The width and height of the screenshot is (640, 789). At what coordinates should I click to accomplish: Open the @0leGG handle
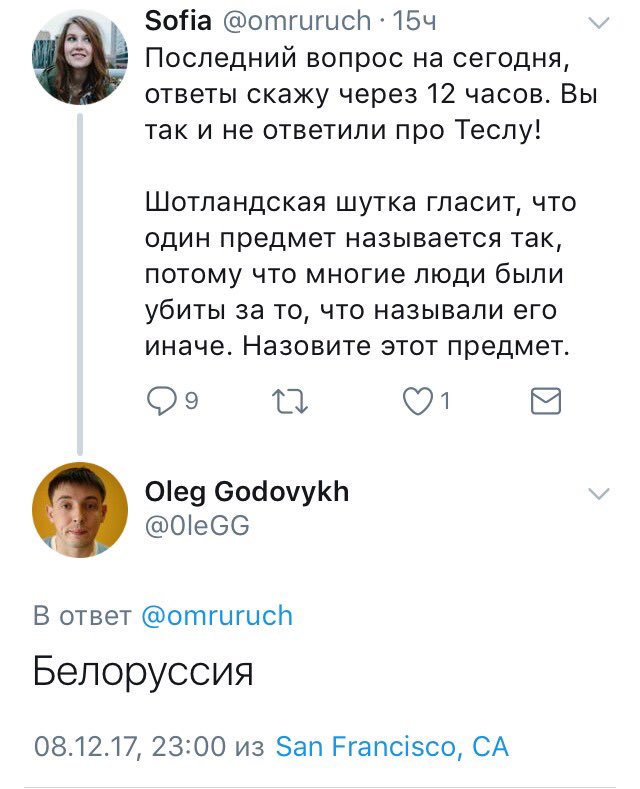[x=197, y=526]
